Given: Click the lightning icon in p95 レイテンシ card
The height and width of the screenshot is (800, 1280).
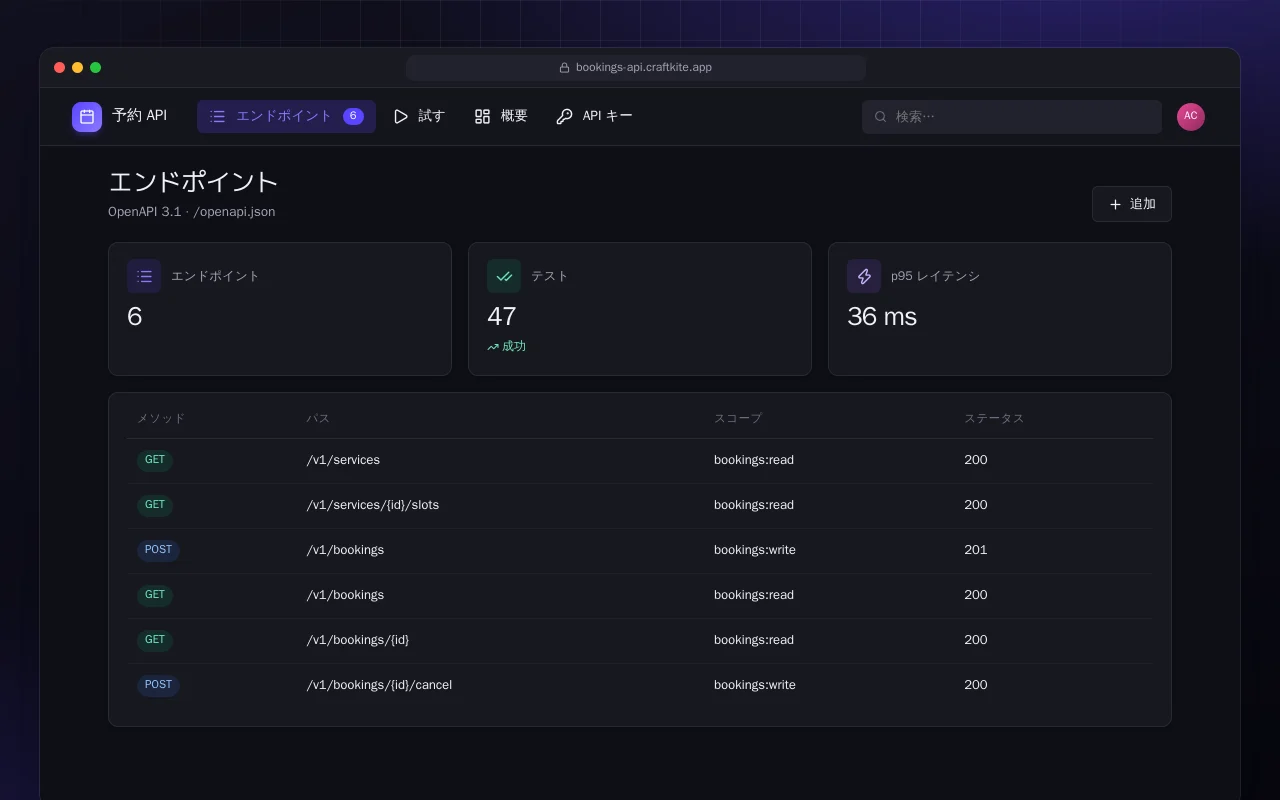Looking at the screenshot, I should (x=864, y=276).
